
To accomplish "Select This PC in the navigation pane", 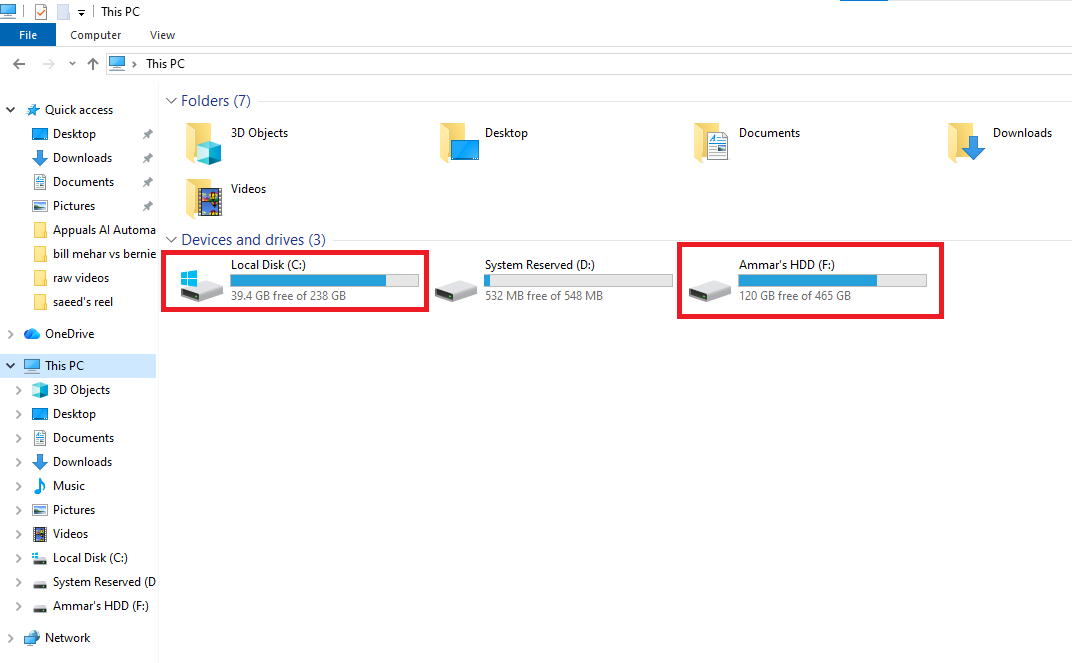I will (x=64, y=366).
